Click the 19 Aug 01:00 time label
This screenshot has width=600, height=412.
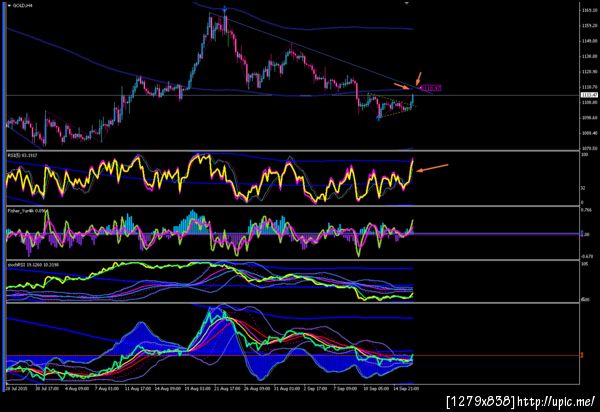tap(197, 389)
